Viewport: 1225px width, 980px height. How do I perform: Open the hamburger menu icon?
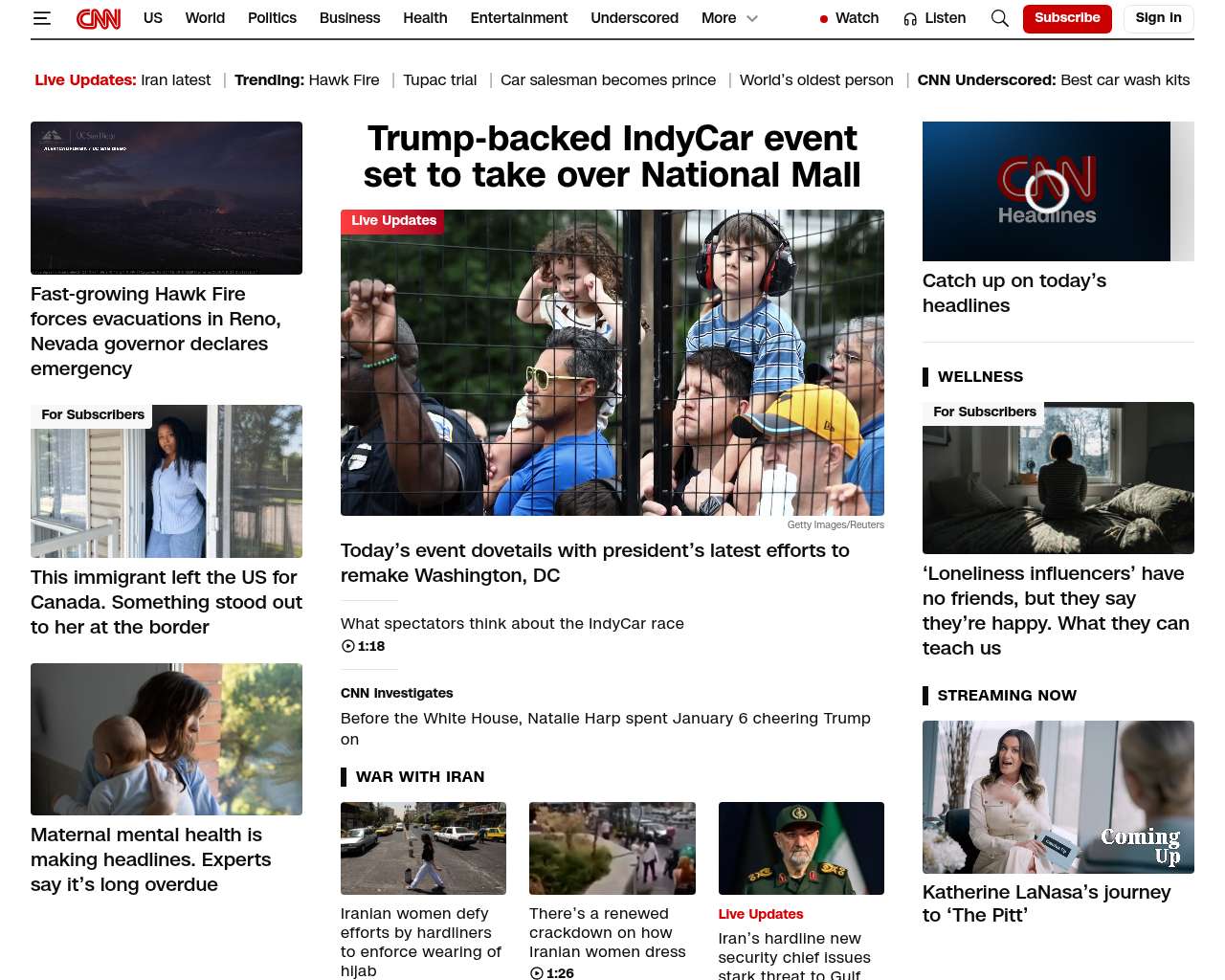pyautogui.click(x=41, y=18)
